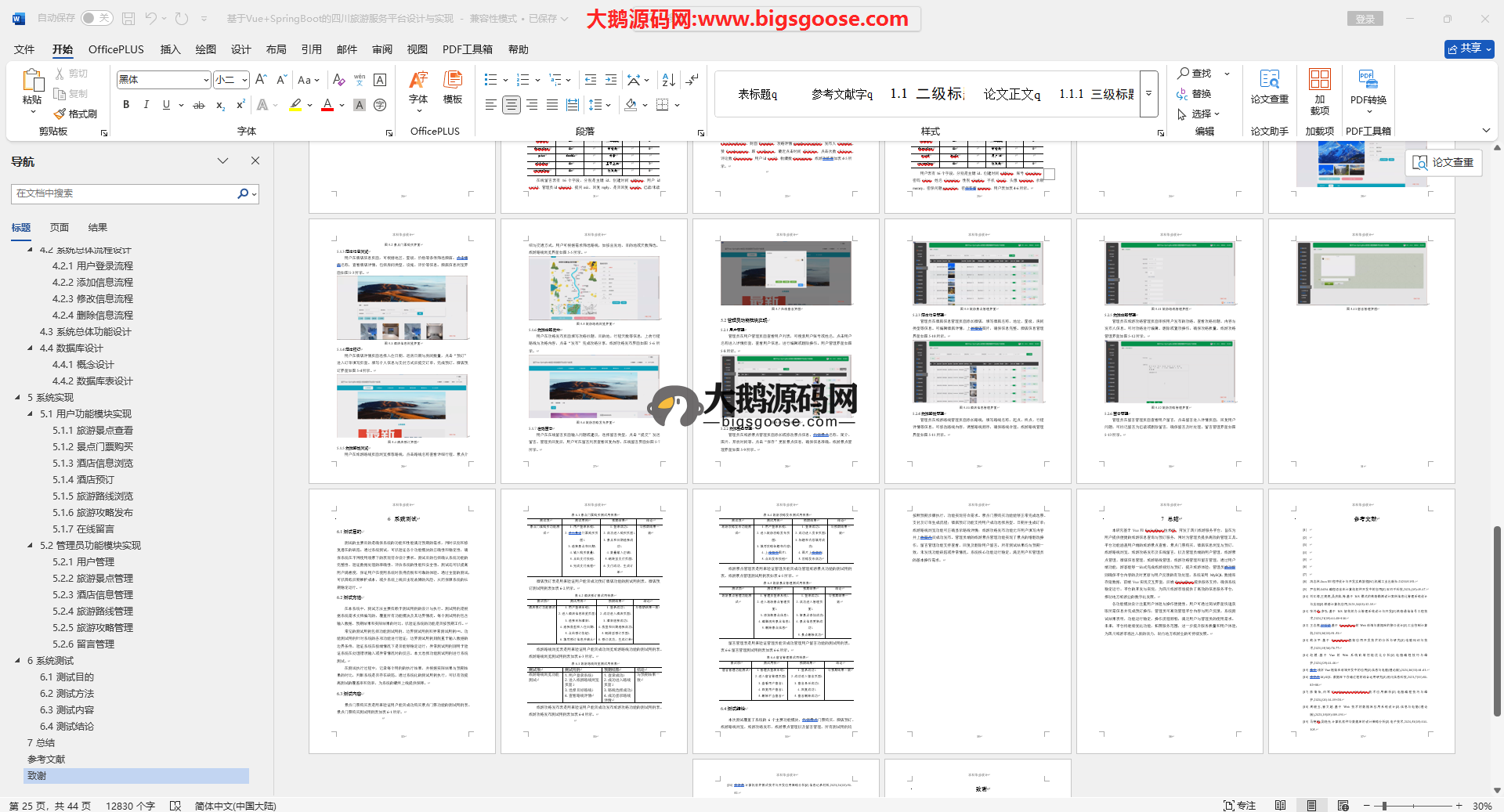This screenshot has width=1504, height=812.
Task: Toggle bold formatting
Action: pyautogui.click(x=126, y=105)
